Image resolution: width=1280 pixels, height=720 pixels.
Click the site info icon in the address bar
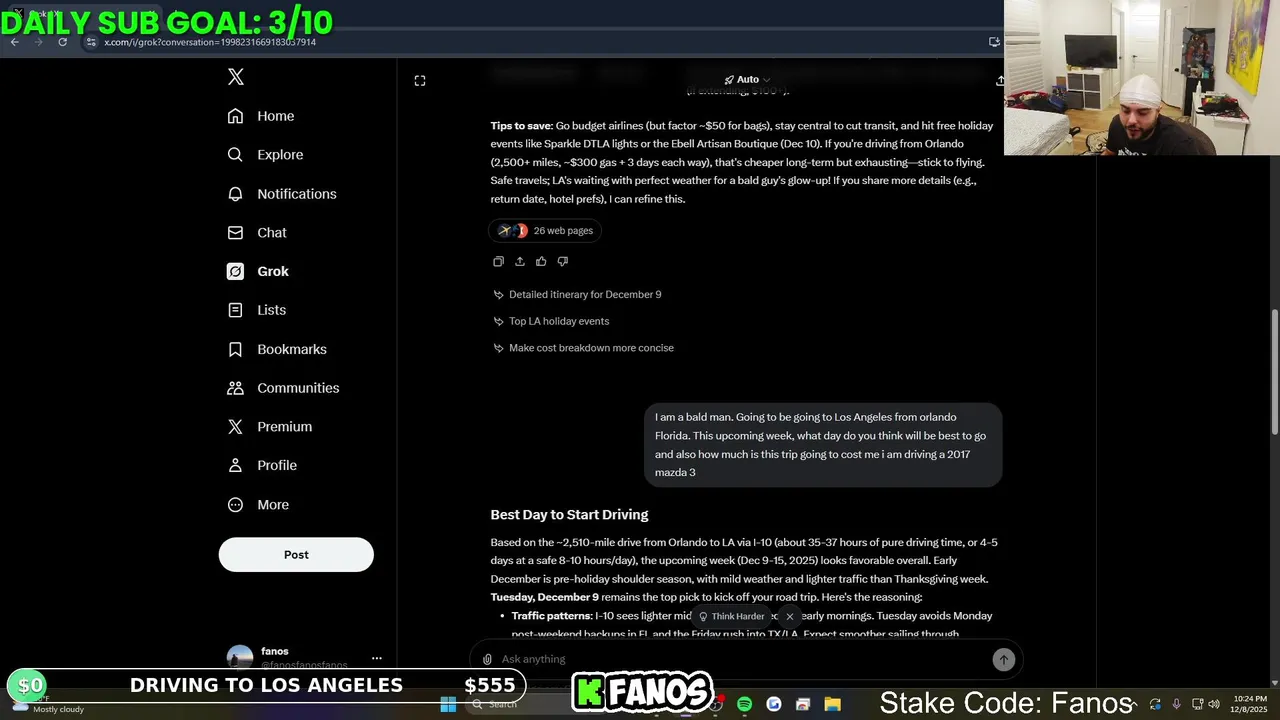(x=90, y=42)
